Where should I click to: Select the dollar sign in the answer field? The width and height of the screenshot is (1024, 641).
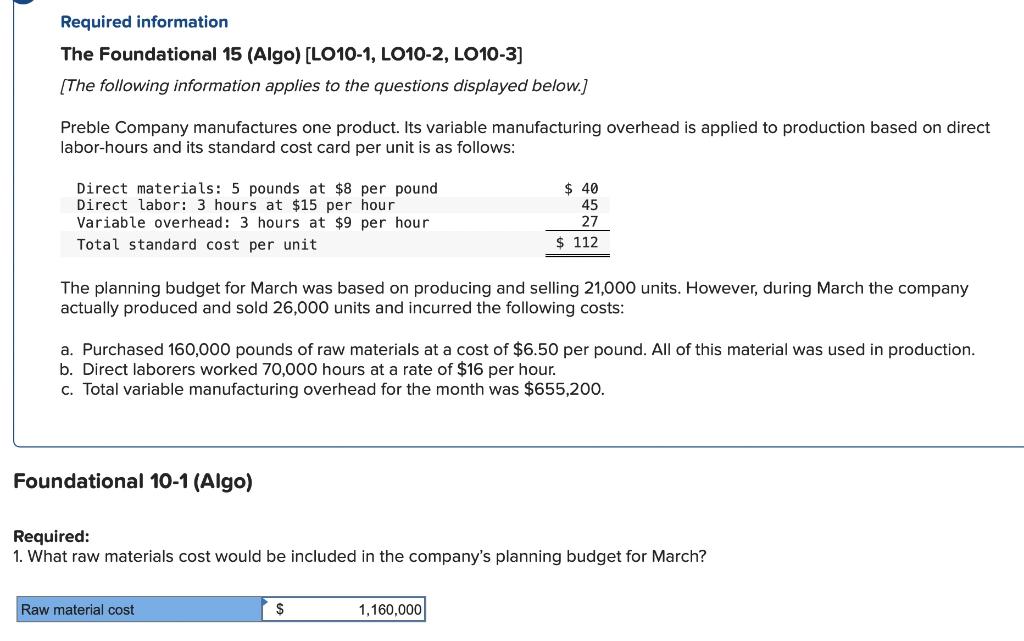tap(281, 608)
